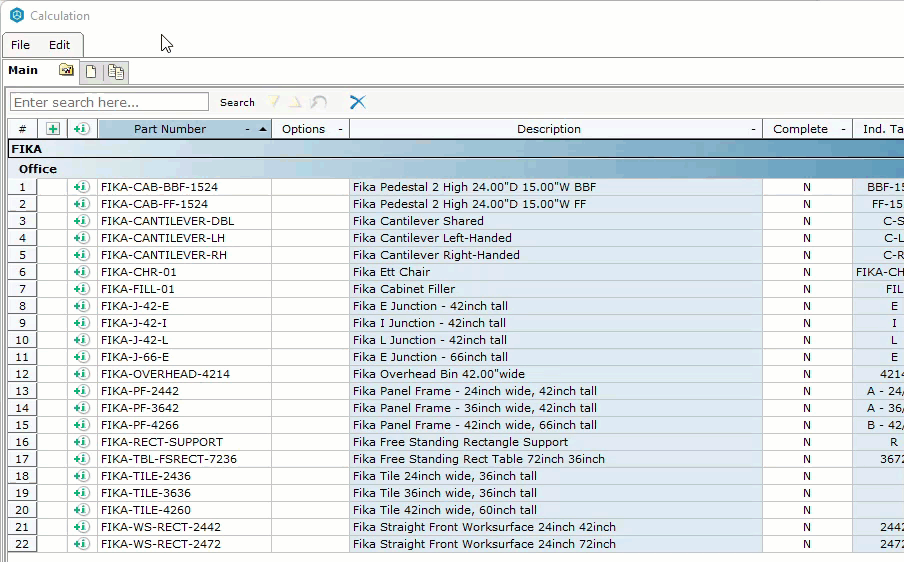Click info icon for FIKA-TBL-FSRECT-7236
Screen dimensions: 904x562
[x=82, y=459]
